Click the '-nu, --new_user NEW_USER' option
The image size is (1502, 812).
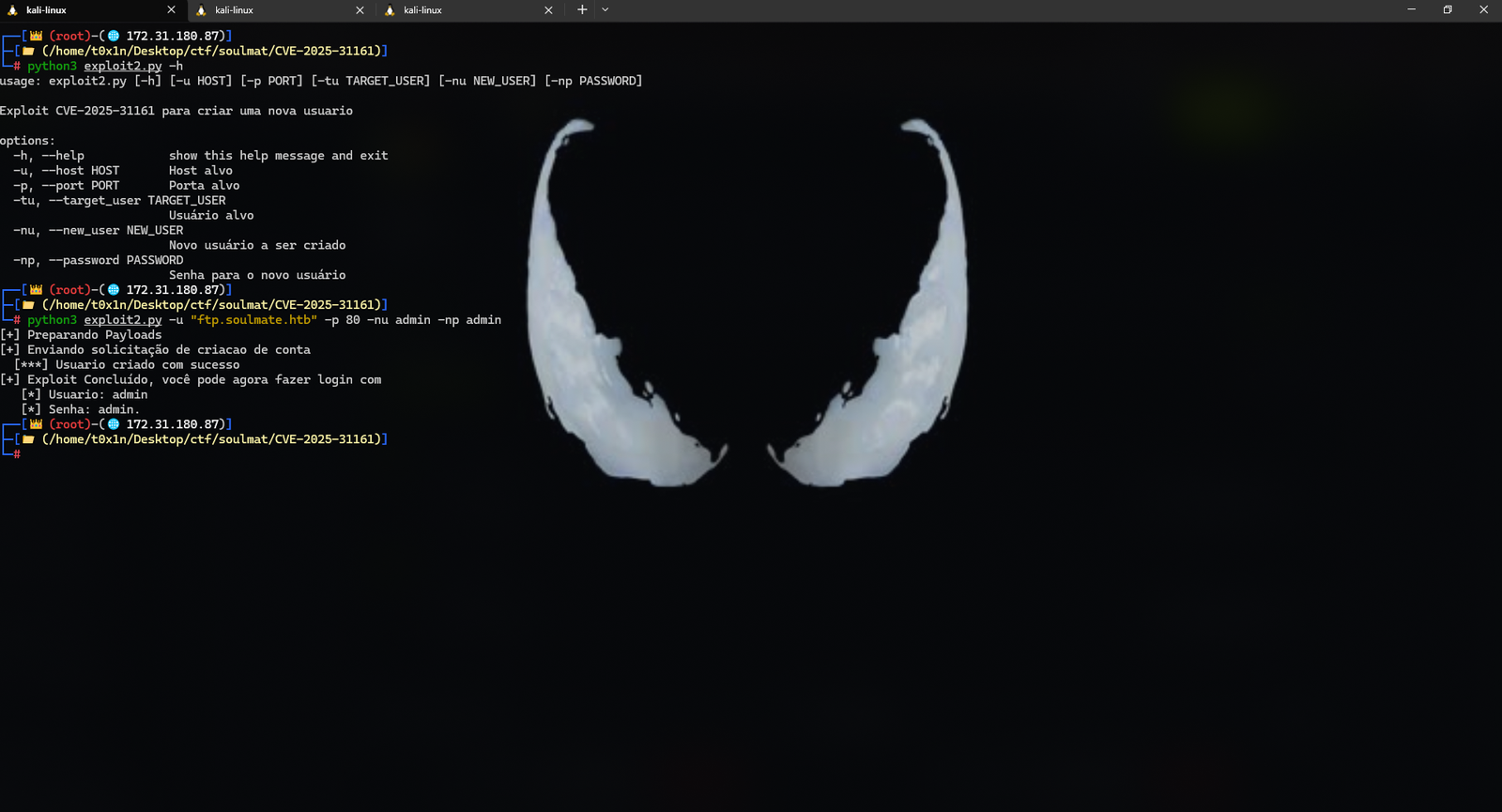click(x=99, y=231)
